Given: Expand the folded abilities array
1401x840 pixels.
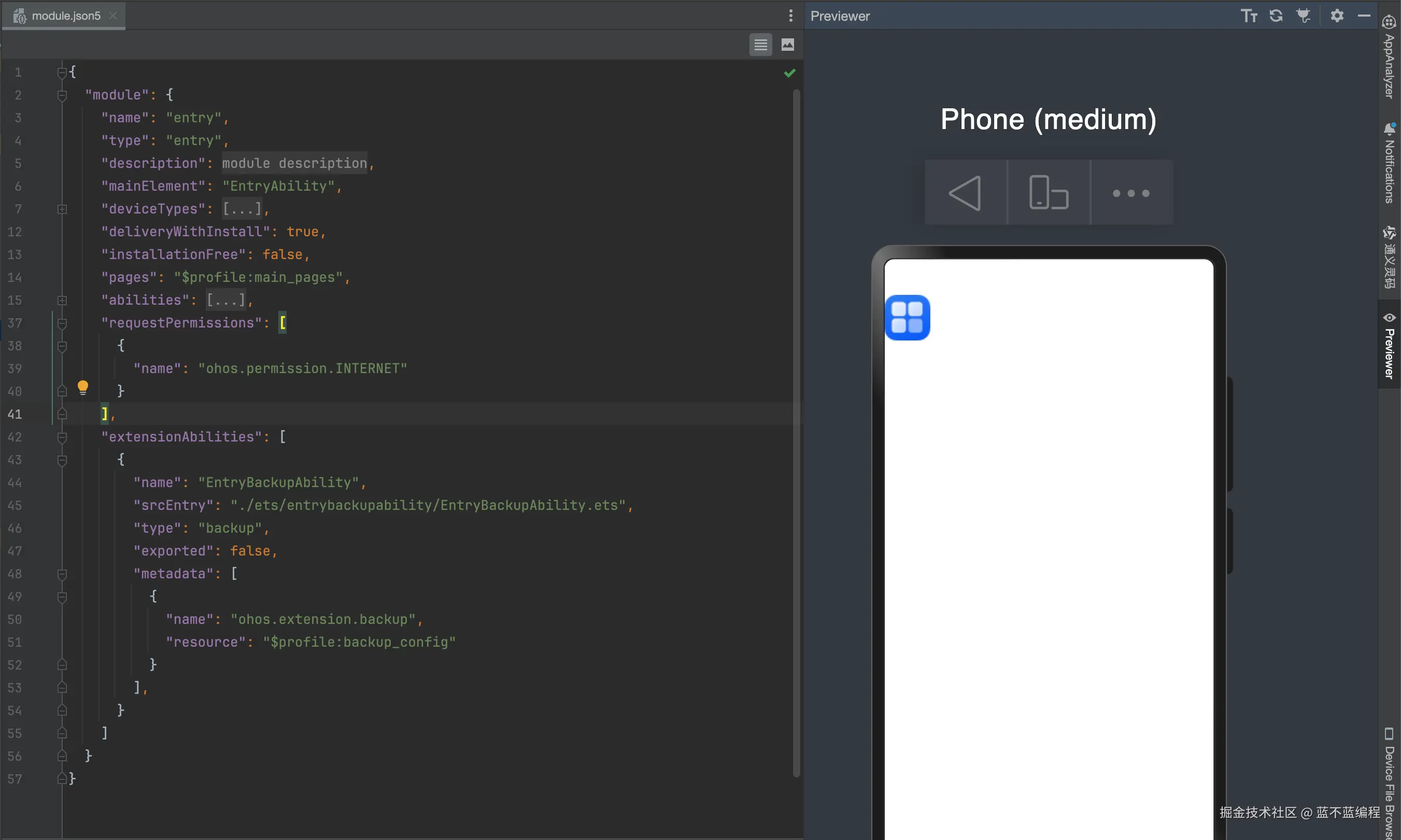Looking at the screenshot, I should [62, 300].
